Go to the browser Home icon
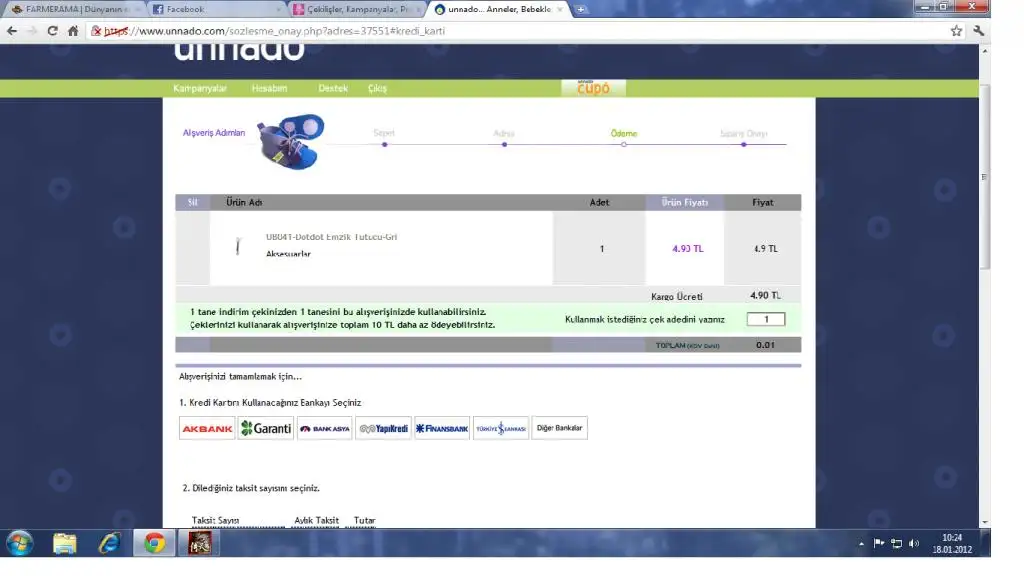Viewport: 1024px width, 576px height. point(73,31)
